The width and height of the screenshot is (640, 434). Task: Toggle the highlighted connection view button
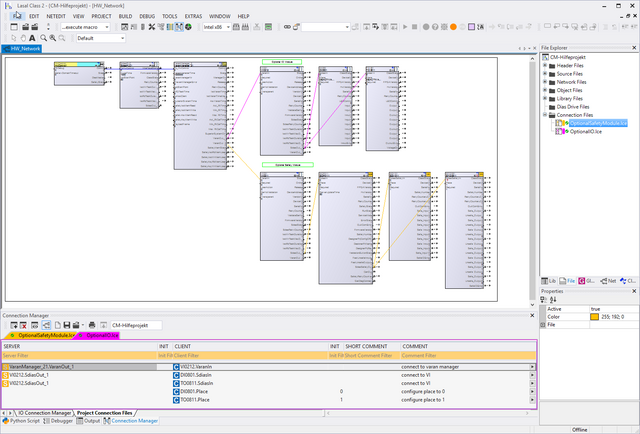coord(46,325)
